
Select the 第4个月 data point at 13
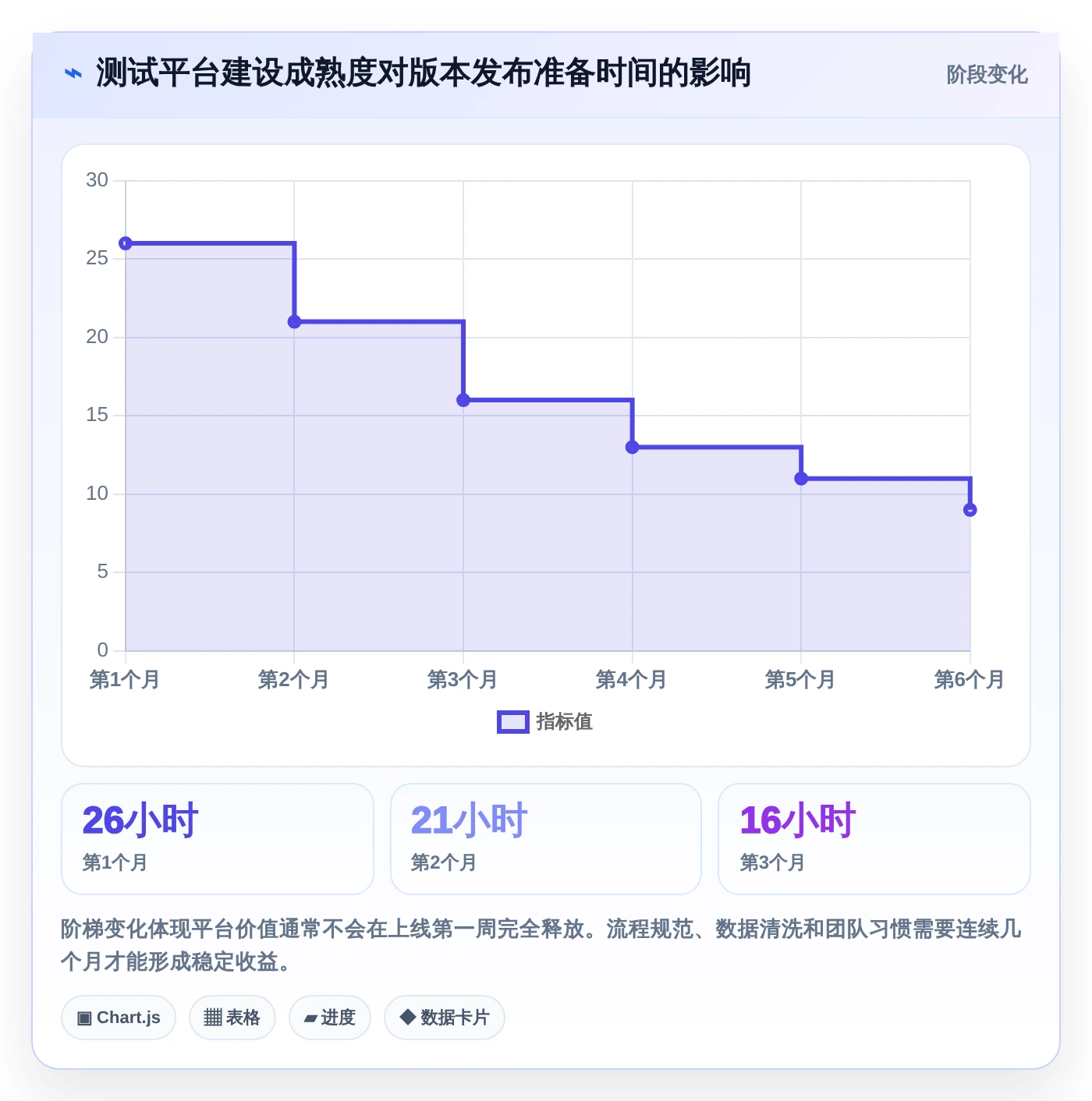pos(632,447)
